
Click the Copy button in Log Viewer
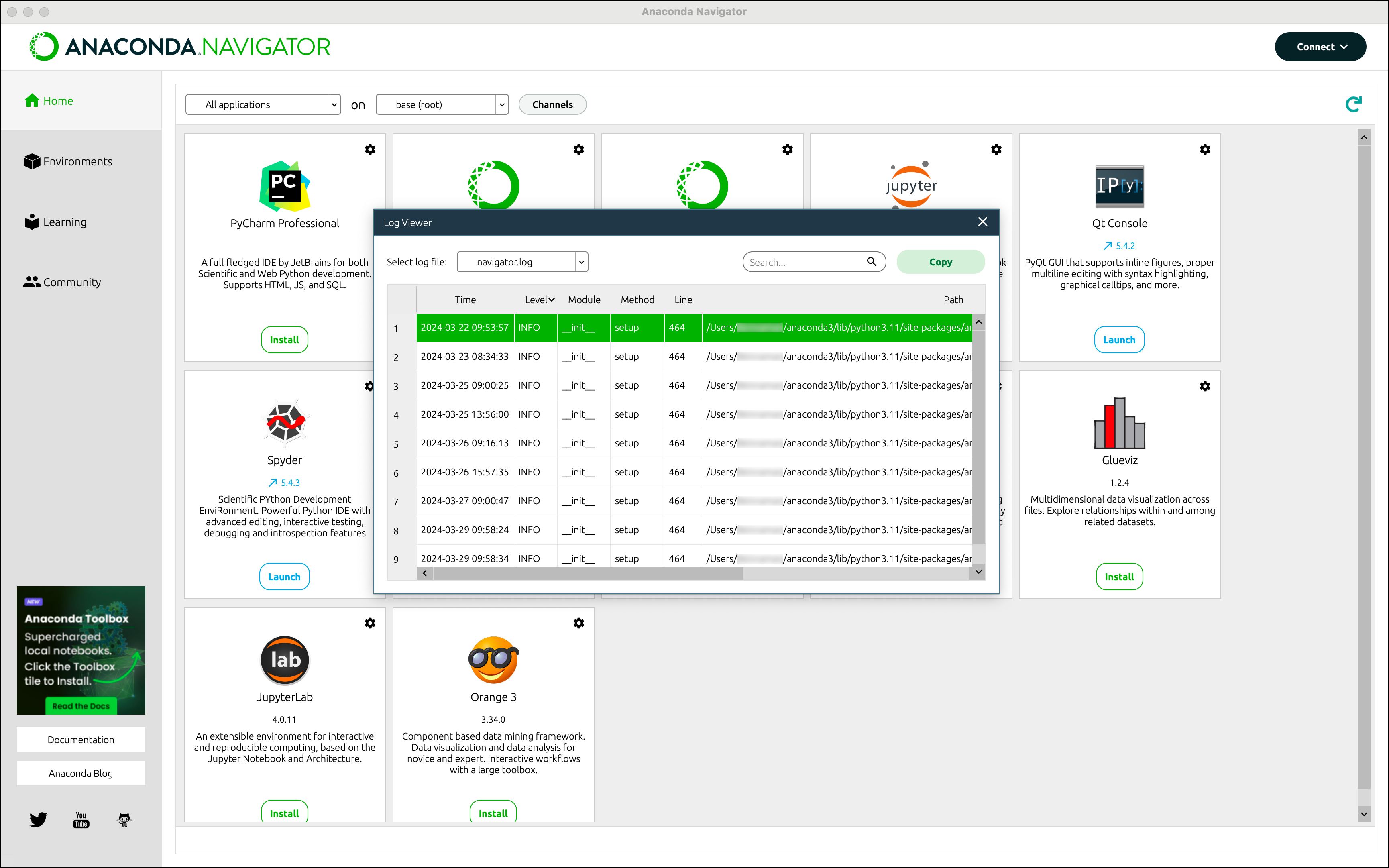940,262
